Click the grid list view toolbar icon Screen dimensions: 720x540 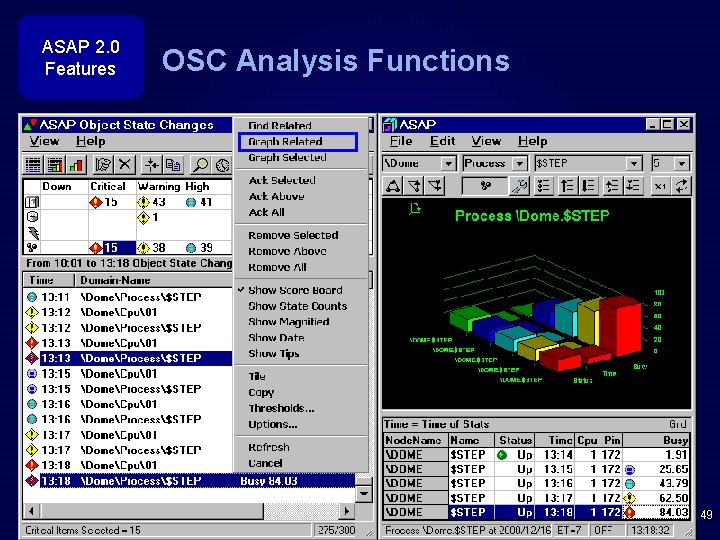33,164
